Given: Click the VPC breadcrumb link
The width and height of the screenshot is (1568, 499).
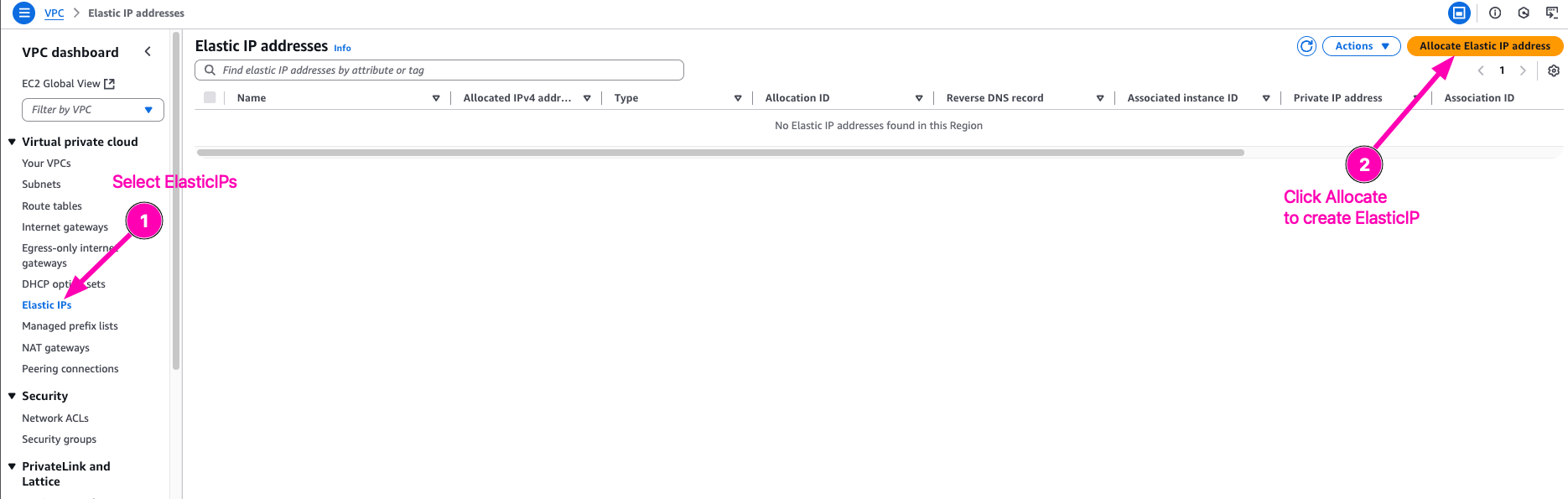Looking at the screenshot, I should tap(54, 13).
